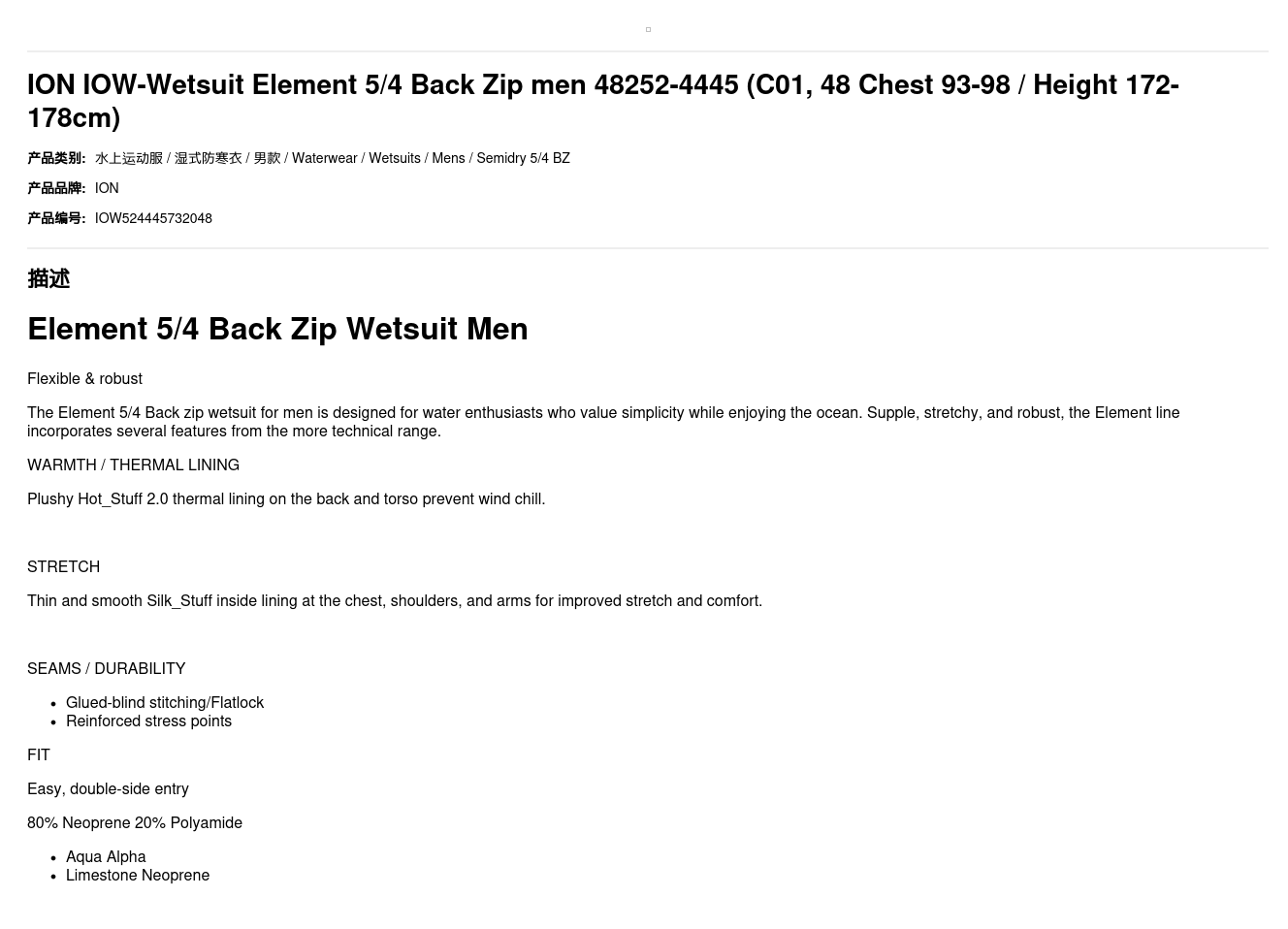Click the STRETCH subheading

(x=63, y=567)
